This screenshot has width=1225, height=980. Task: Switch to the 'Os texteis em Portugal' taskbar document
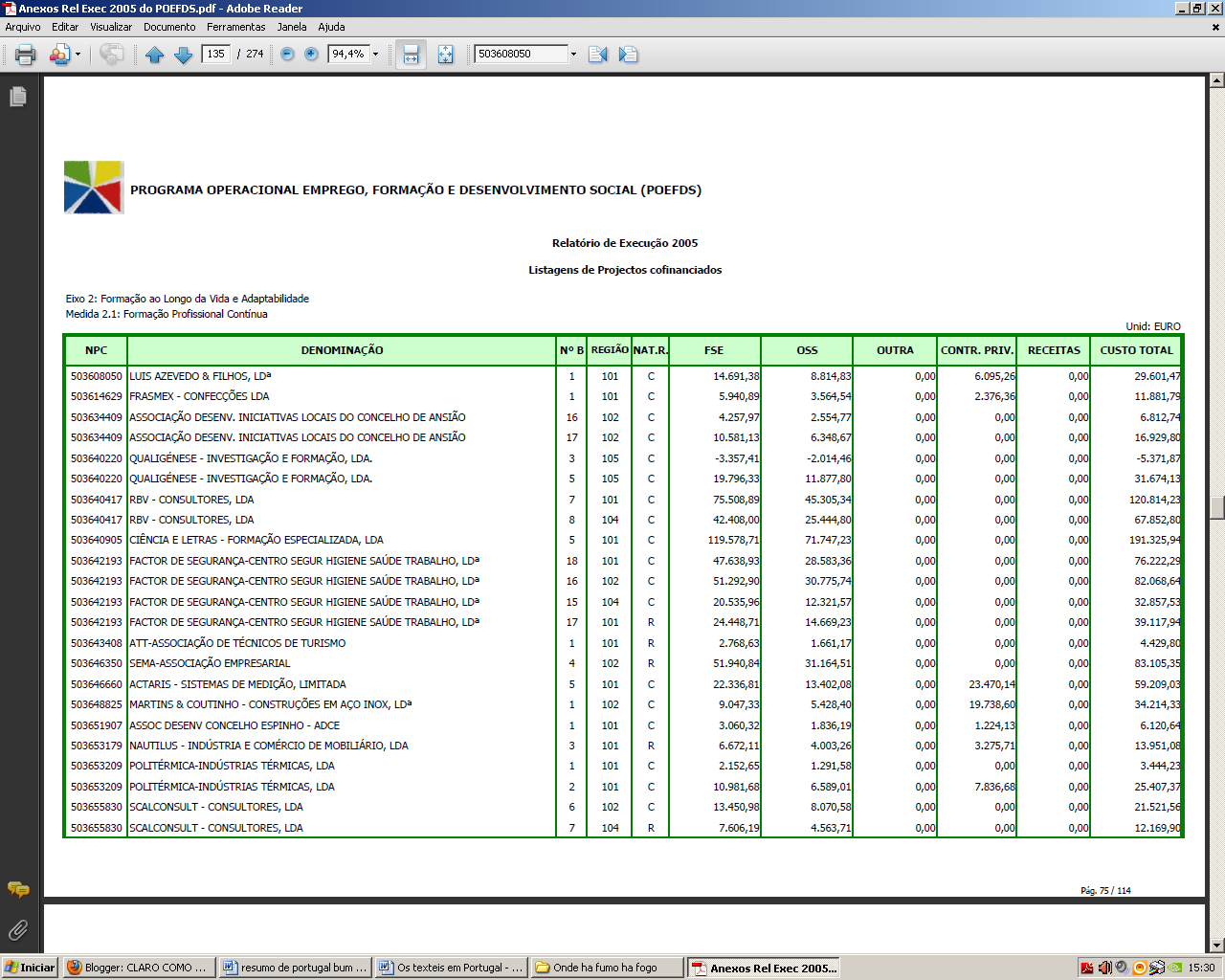pos(451,968)
